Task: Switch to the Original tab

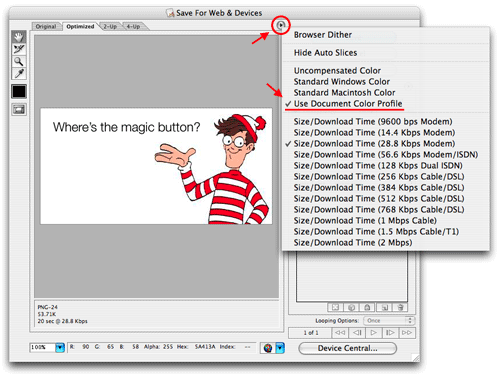Action: [46, 26]
